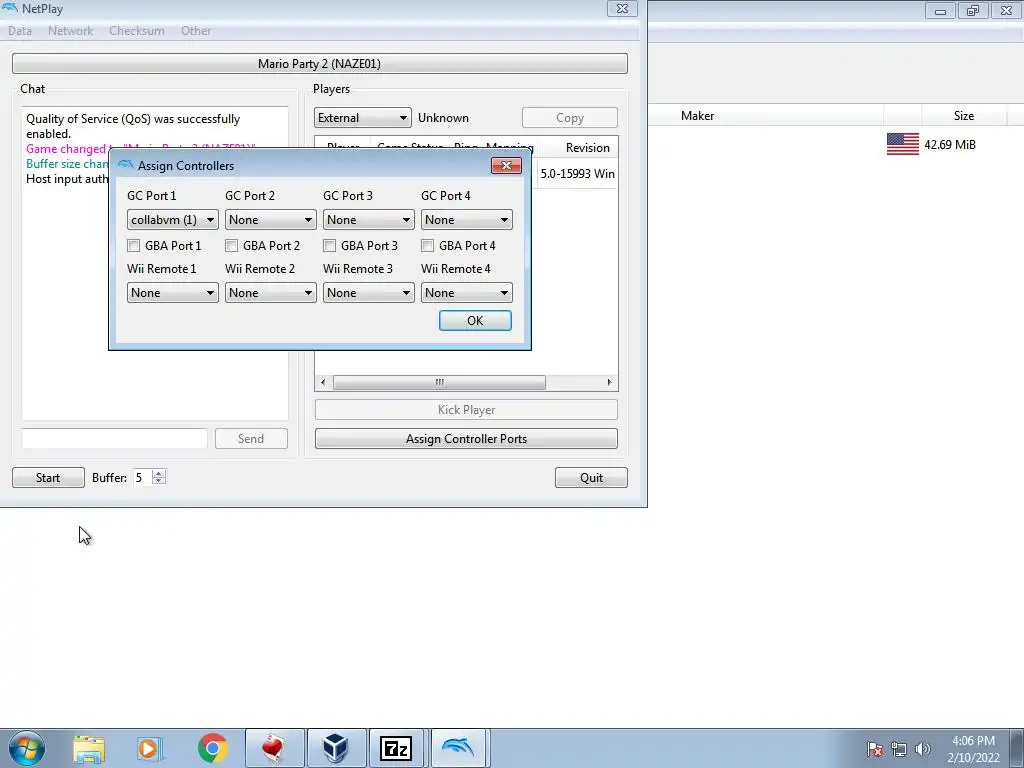Open Windows Start menu orb
The height and width of the screenshot is (768, 1024).
[x=27, y=748]
